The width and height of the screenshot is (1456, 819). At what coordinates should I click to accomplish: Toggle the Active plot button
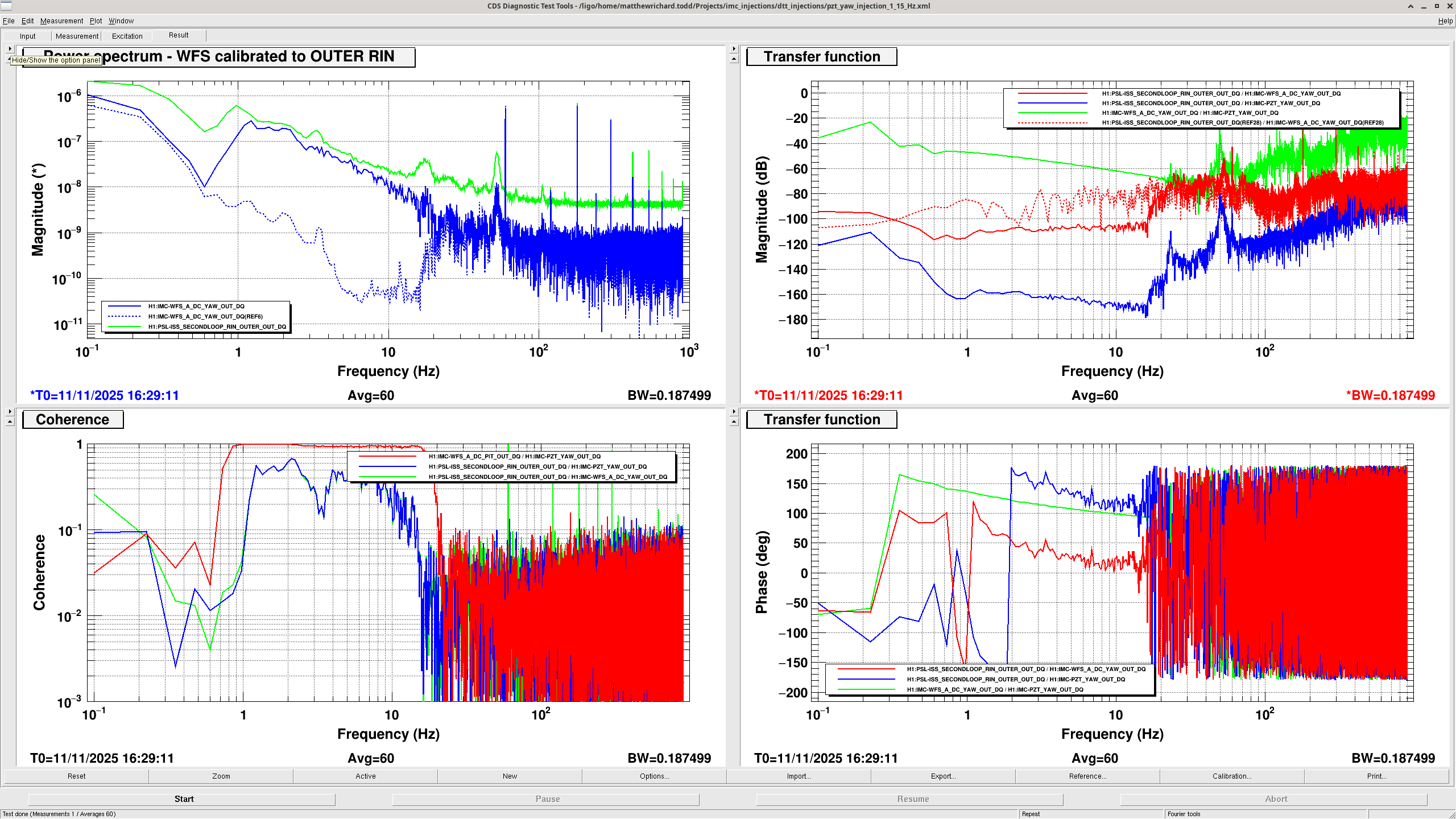tap(365, 776)
